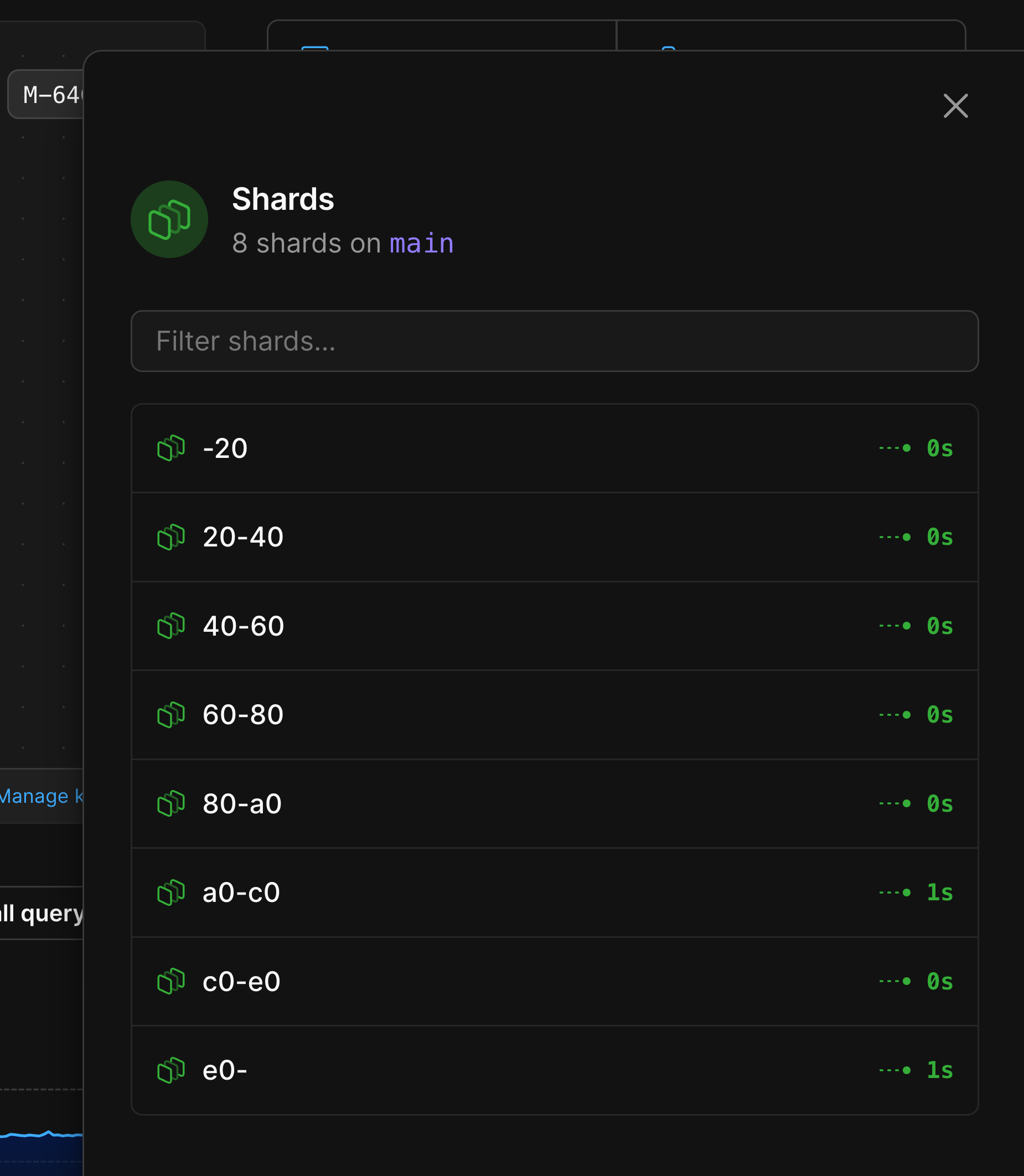The height and width of the screenshot is (1176, 1024).
Task: Select the shard icon beside 80-a0
Action: (170, 803)
